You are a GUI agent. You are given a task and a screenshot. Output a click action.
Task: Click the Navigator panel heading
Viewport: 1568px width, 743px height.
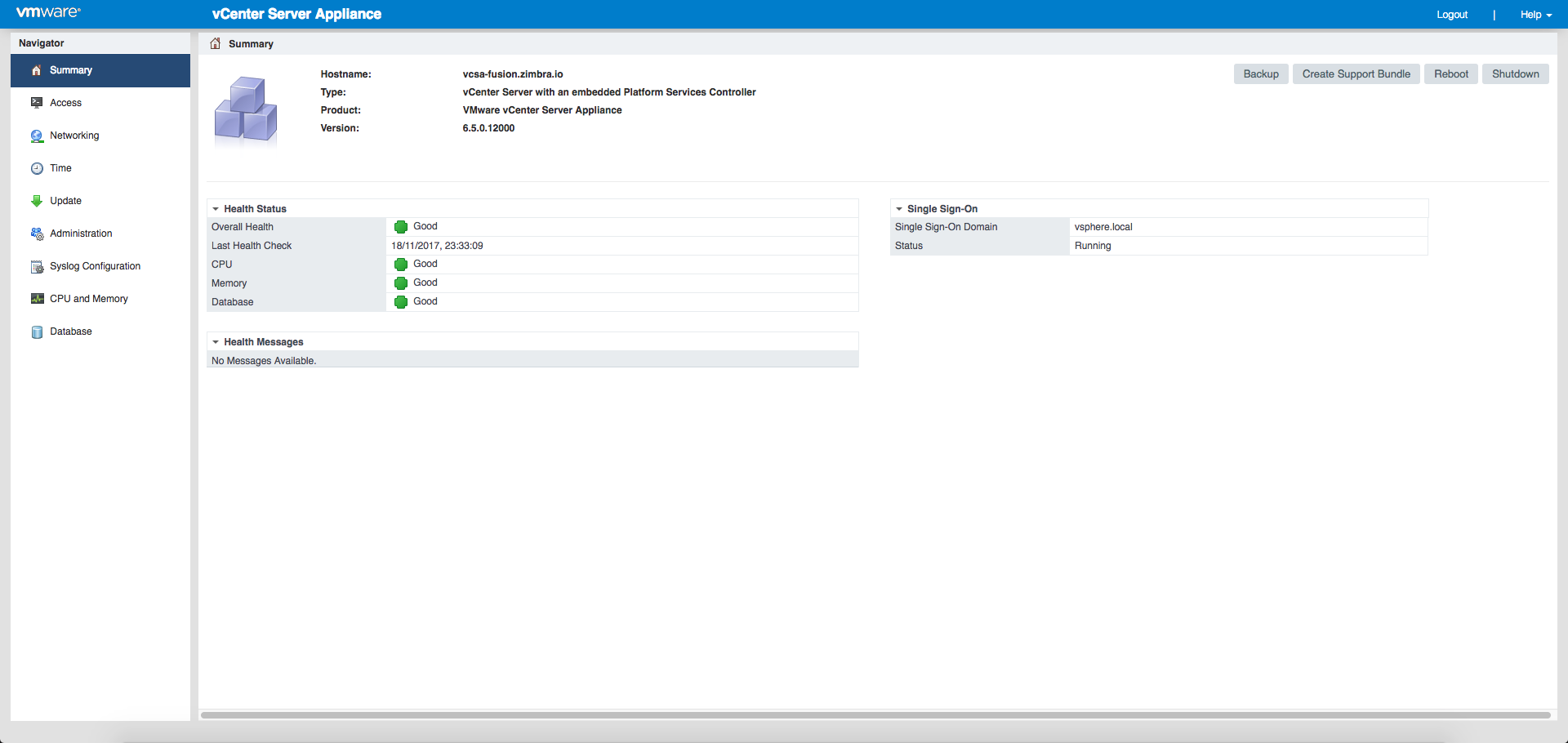coord(42,43)
